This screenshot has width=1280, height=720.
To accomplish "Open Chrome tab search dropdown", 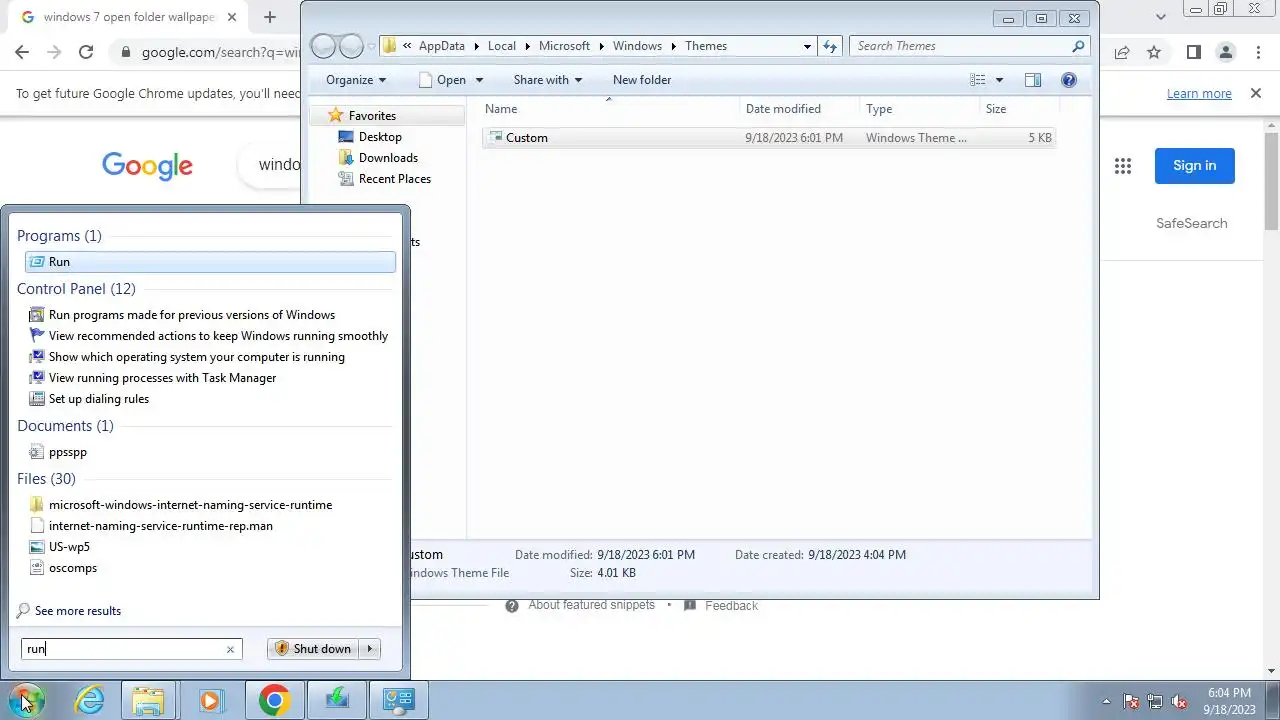I will point(1161,17).
